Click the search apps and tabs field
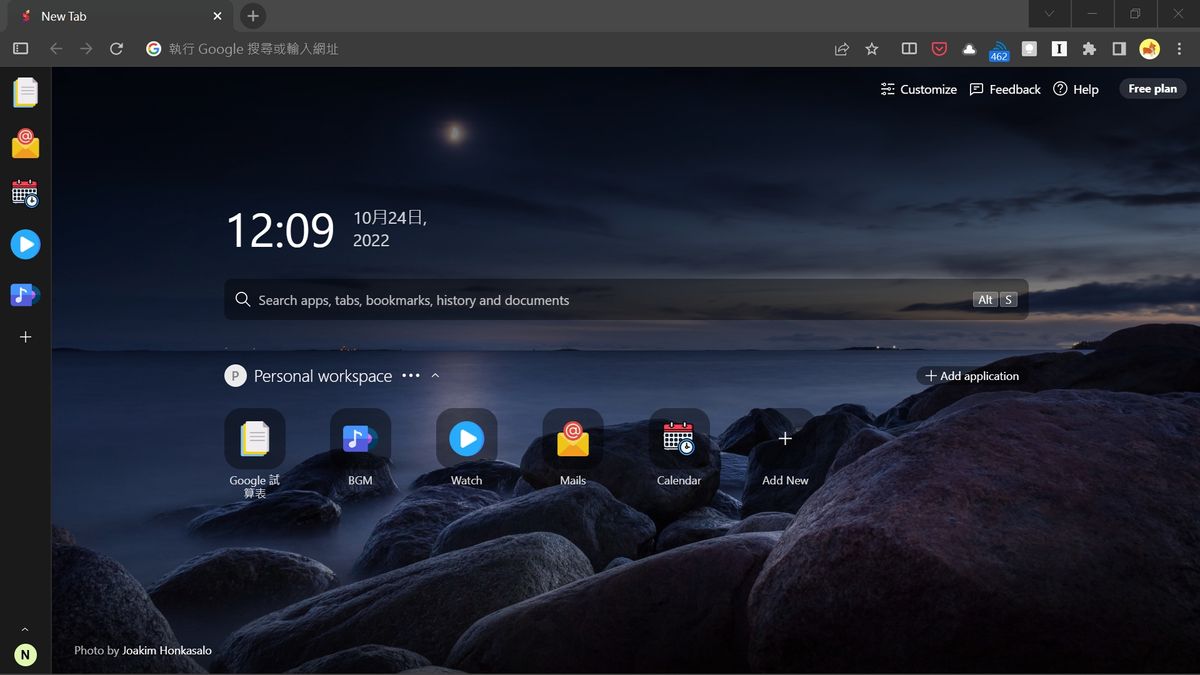This screenshot has height=675, width=1200. (600, 300)
